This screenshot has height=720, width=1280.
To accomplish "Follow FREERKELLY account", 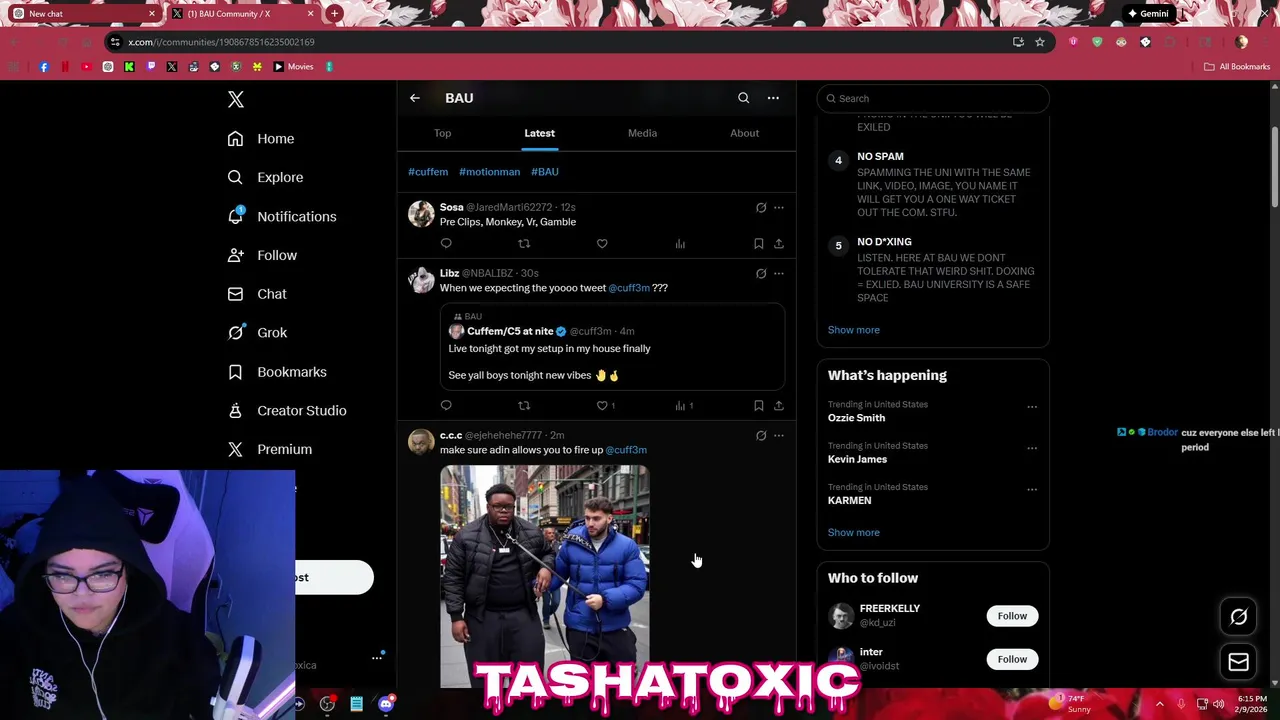I will pos(1012,616).
